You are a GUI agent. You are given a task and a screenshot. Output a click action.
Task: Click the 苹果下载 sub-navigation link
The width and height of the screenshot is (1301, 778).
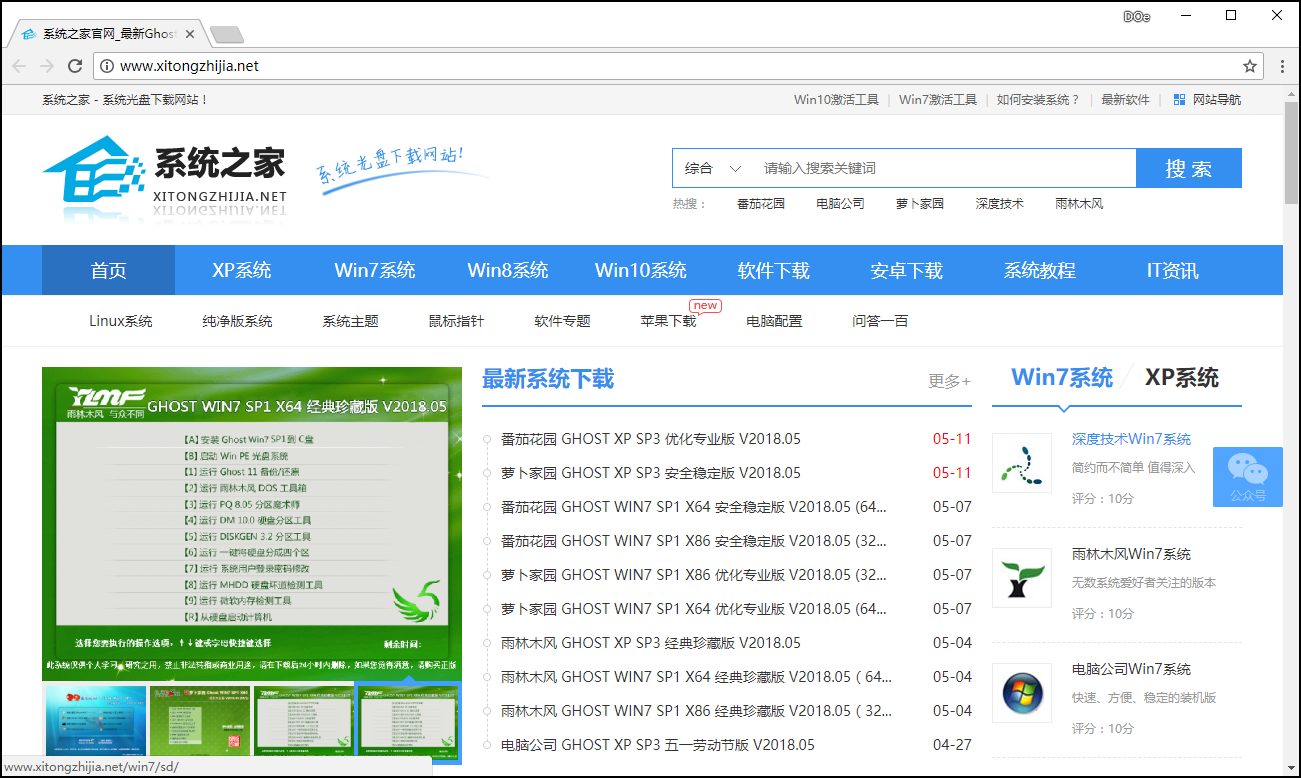668,321
